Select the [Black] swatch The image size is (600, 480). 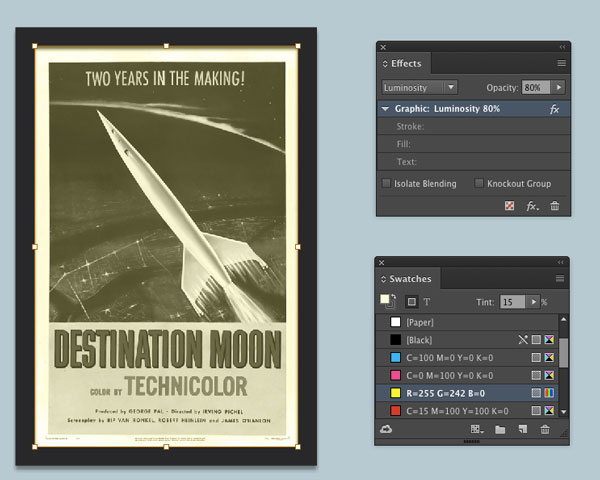coord(467,340)
